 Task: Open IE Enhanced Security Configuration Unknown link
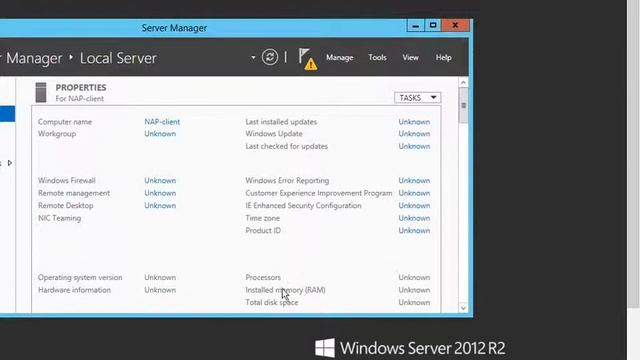point(414,205)
